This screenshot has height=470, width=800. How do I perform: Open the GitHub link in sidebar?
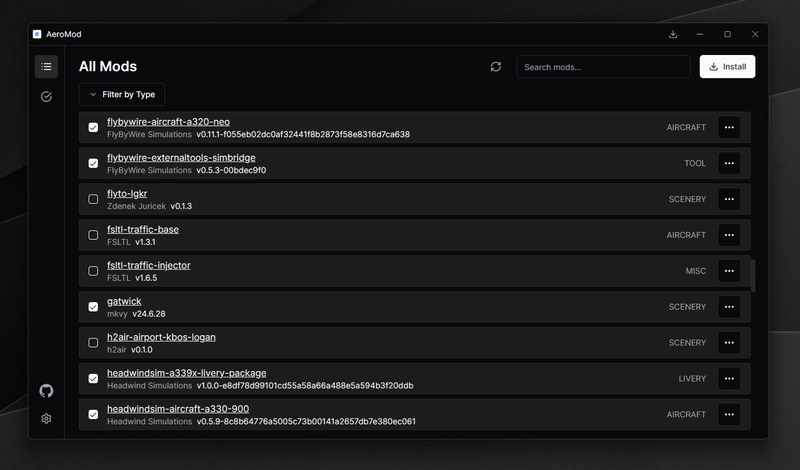coord(46,390)
